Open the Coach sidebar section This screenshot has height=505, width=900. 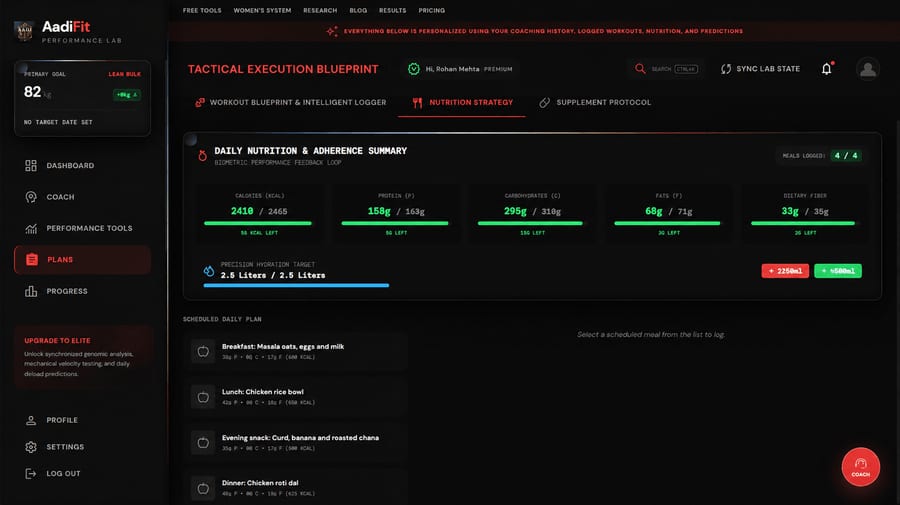(x=82, y=197)
